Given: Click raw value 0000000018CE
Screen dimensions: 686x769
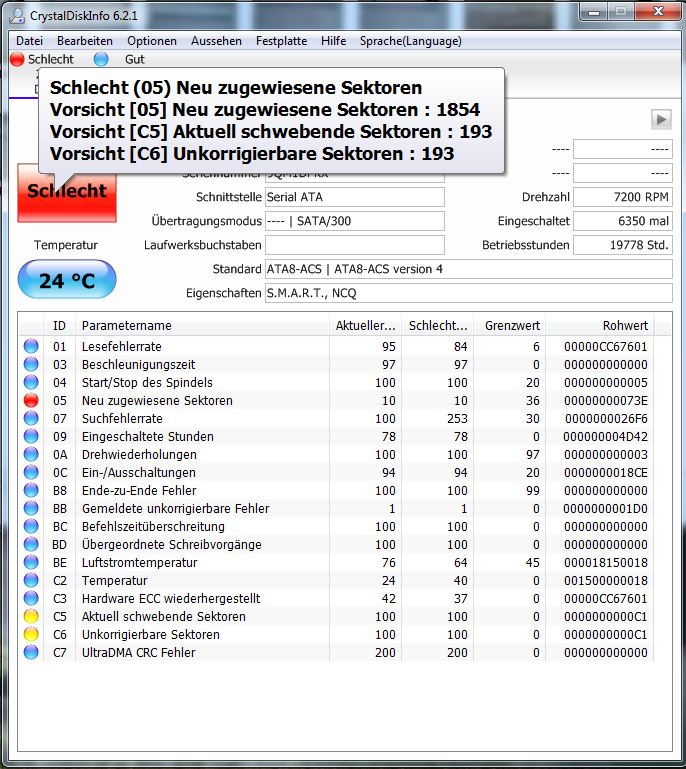Looking at the screenshot, I should [x=606, y=473].
